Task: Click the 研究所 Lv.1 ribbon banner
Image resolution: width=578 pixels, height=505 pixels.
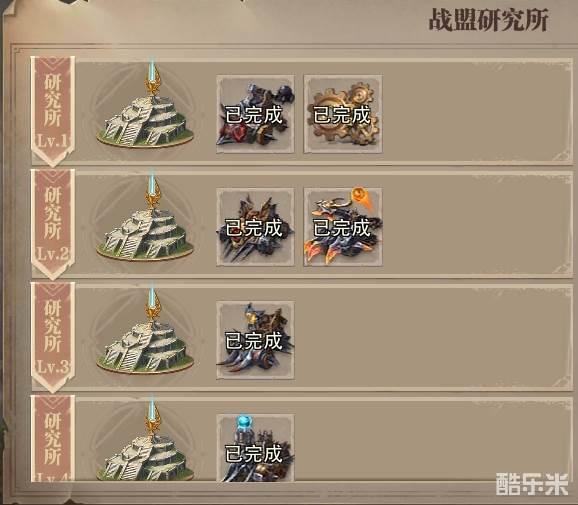Action: click(53, 111)
